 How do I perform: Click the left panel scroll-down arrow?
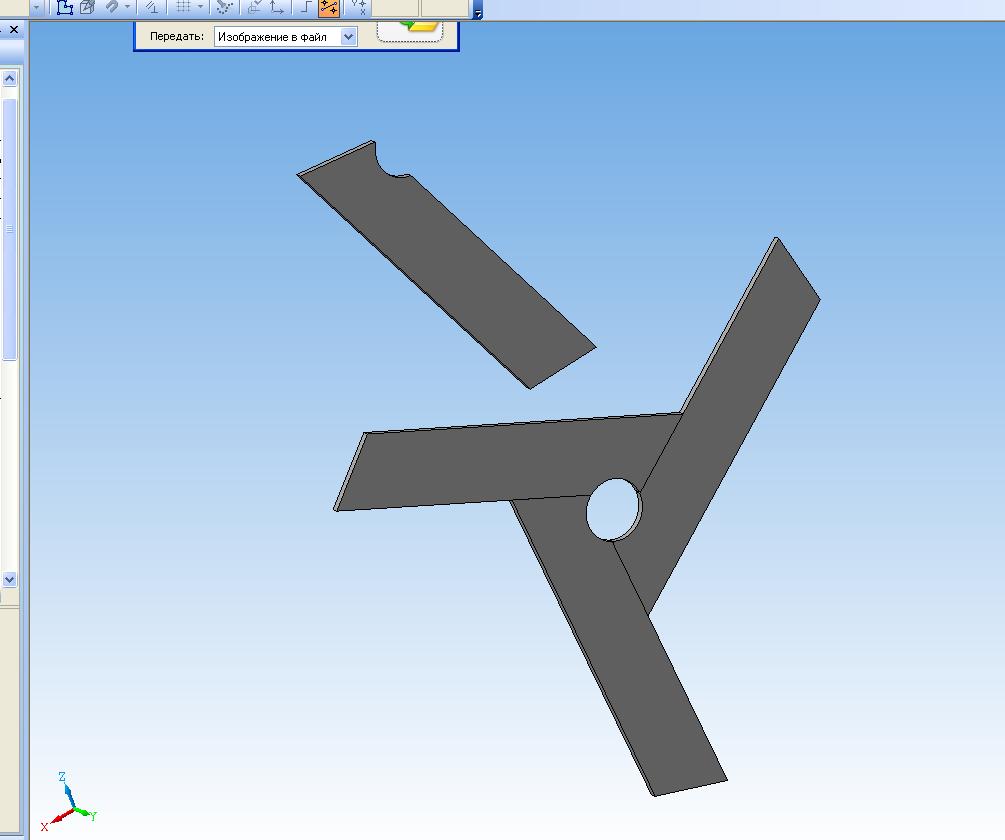pos(10,579)
